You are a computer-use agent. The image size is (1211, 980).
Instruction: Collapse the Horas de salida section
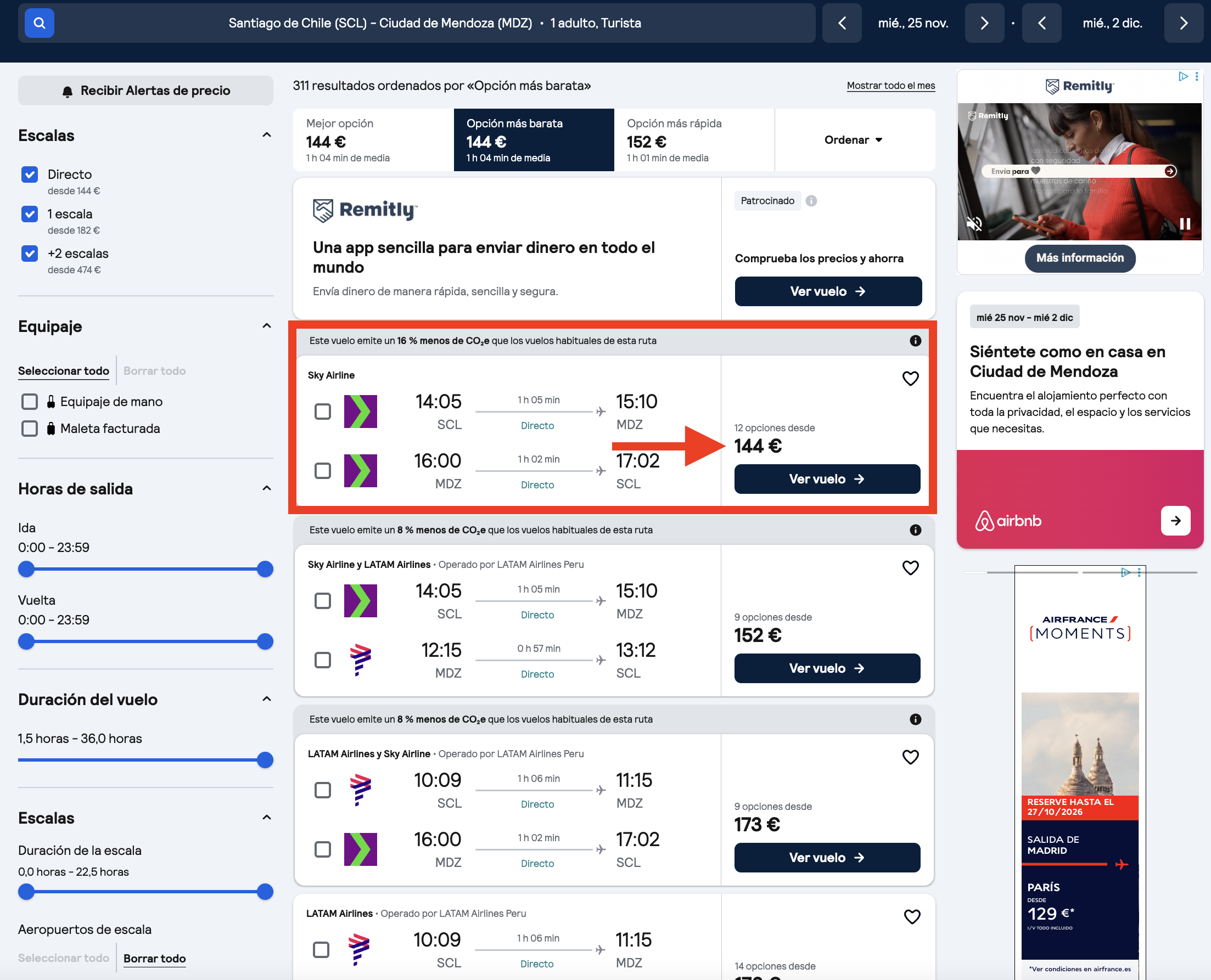pos(267,488)
